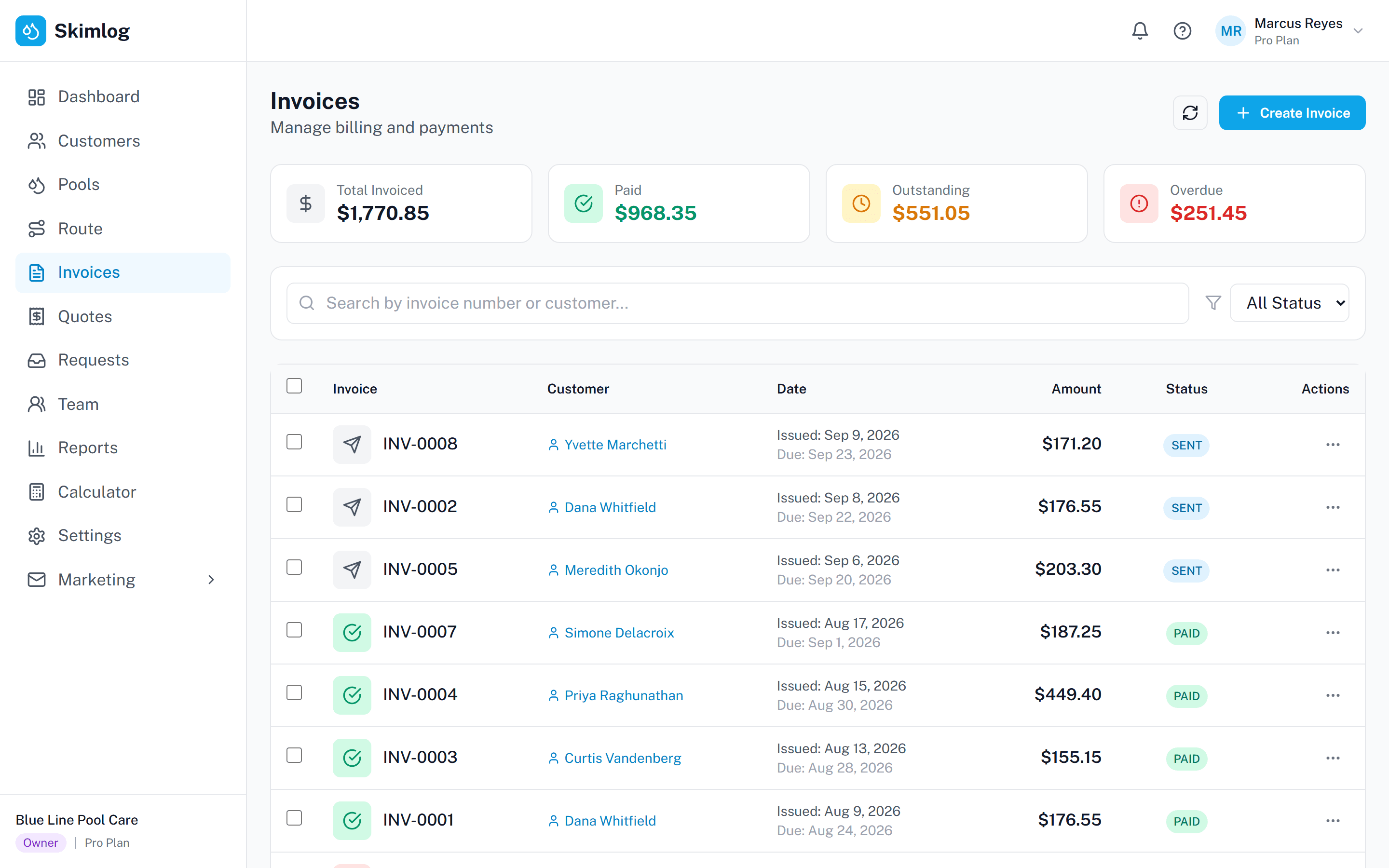Open Settings in the sidebar
The height and width of the screenshot is (868, 1389).
tap(123, 535)
